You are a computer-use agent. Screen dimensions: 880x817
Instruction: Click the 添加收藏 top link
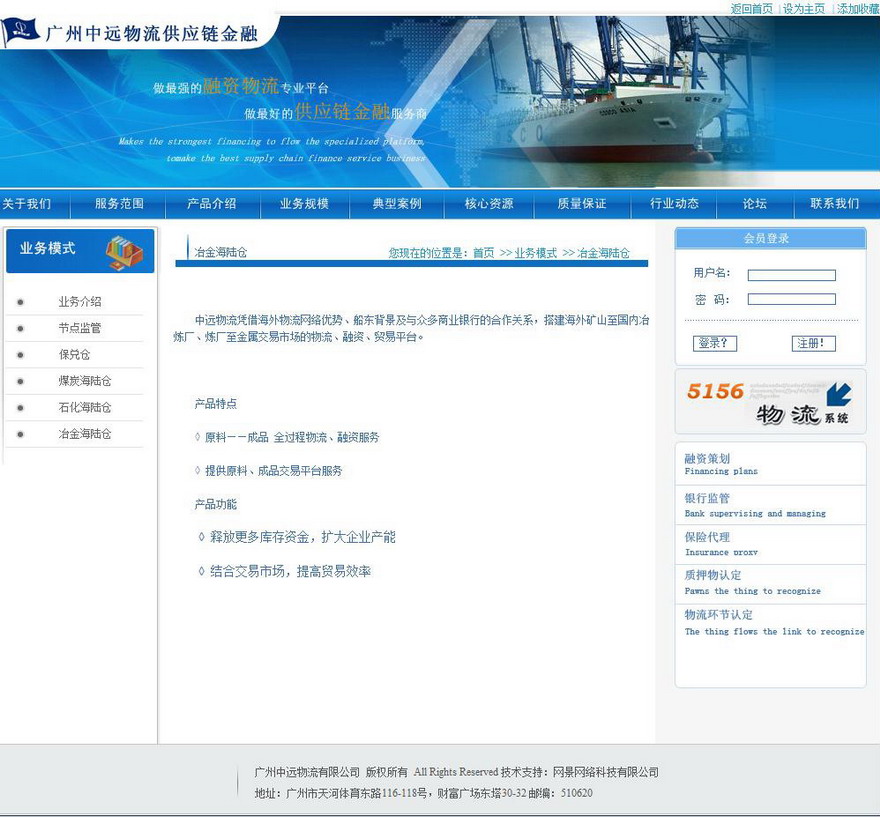[858, 8]
